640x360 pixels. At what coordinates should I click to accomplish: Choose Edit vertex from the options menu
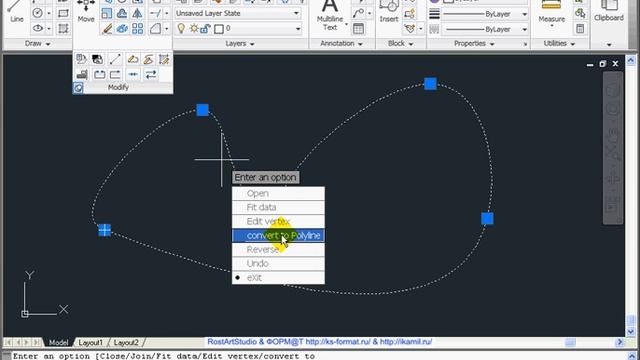pos(278,221)
